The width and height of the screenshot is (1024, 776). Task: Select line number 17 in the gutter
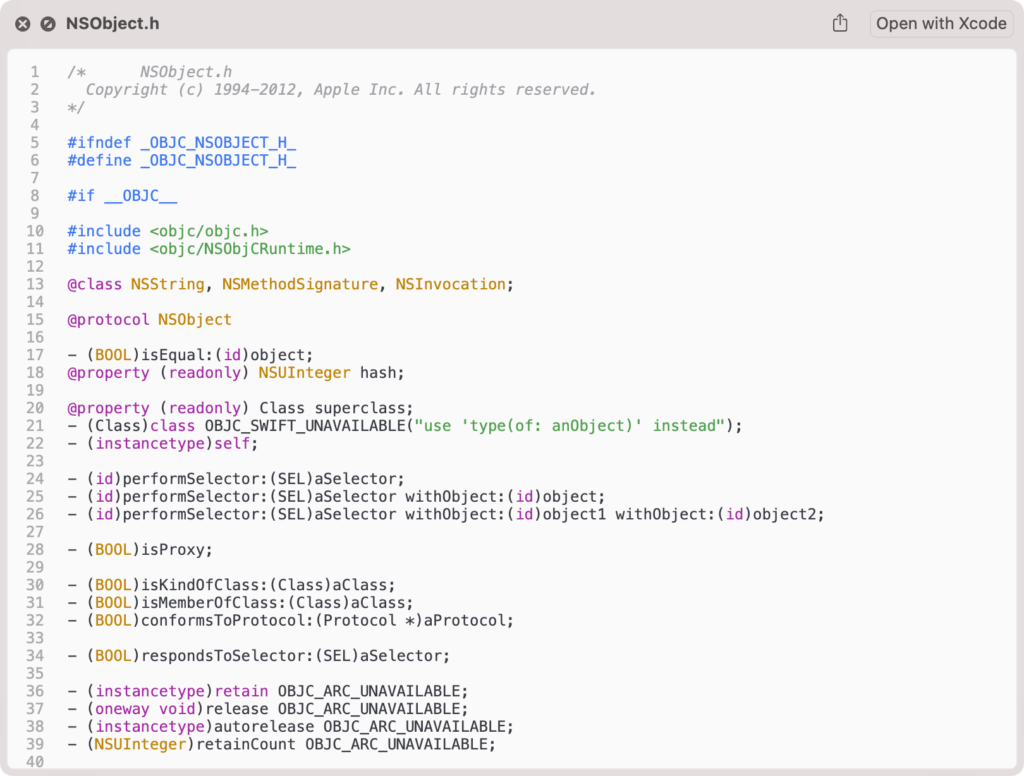tap(35, 354)
